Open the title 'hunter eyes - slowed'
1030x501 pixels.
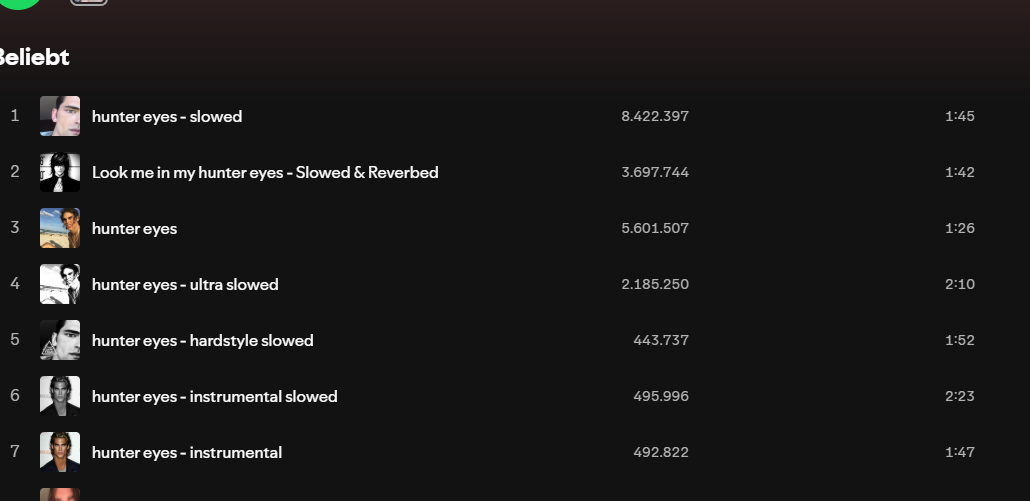pyautogui.click(x=167, y=116)
